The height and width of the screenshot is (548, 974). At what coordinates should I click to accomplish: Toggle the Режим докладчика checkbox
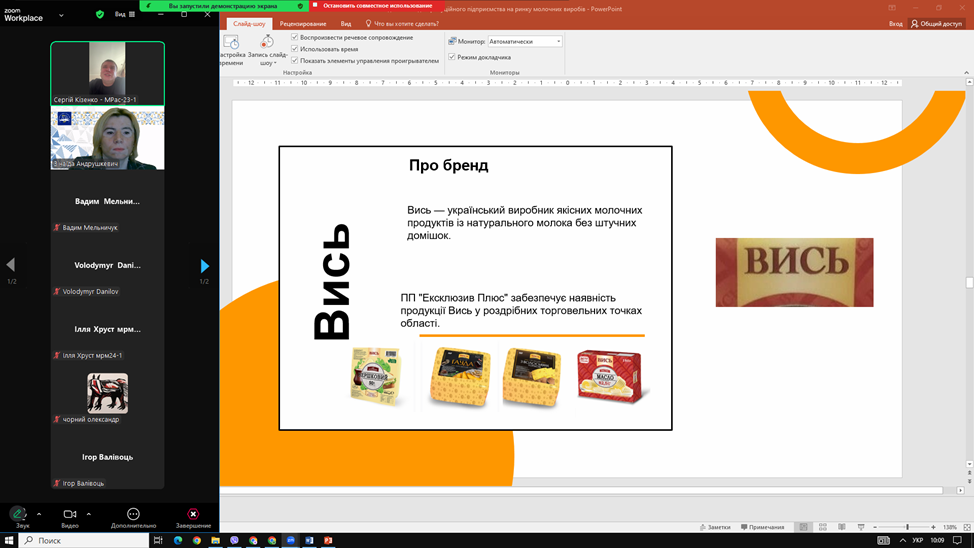[452, 57]
